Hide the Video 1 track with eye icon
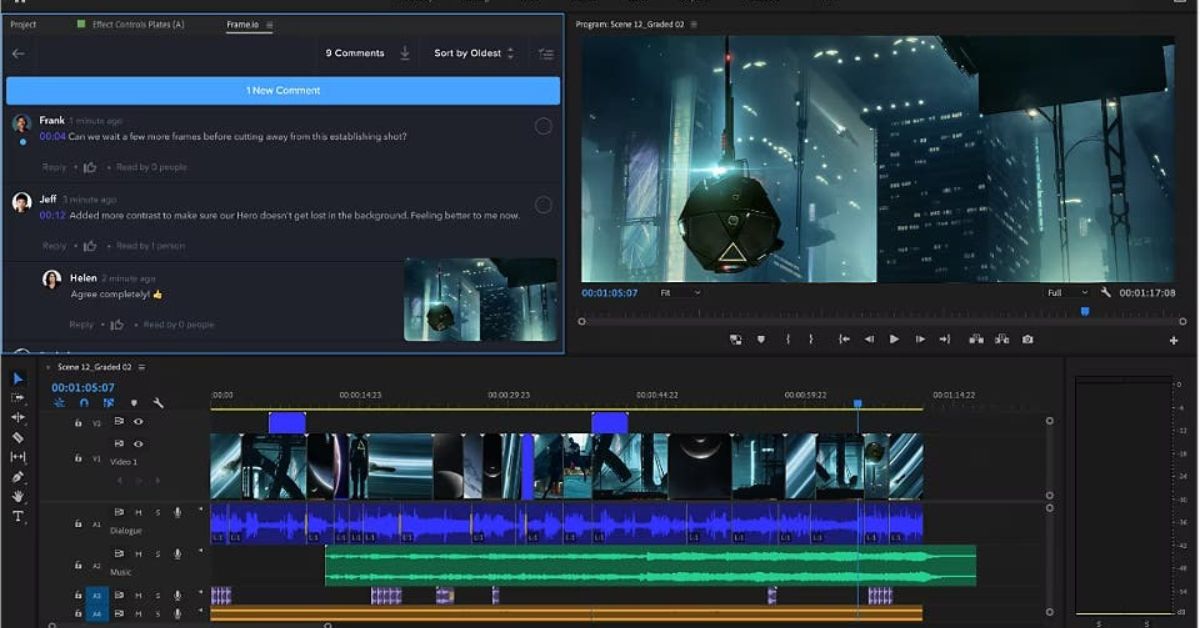 138,444
